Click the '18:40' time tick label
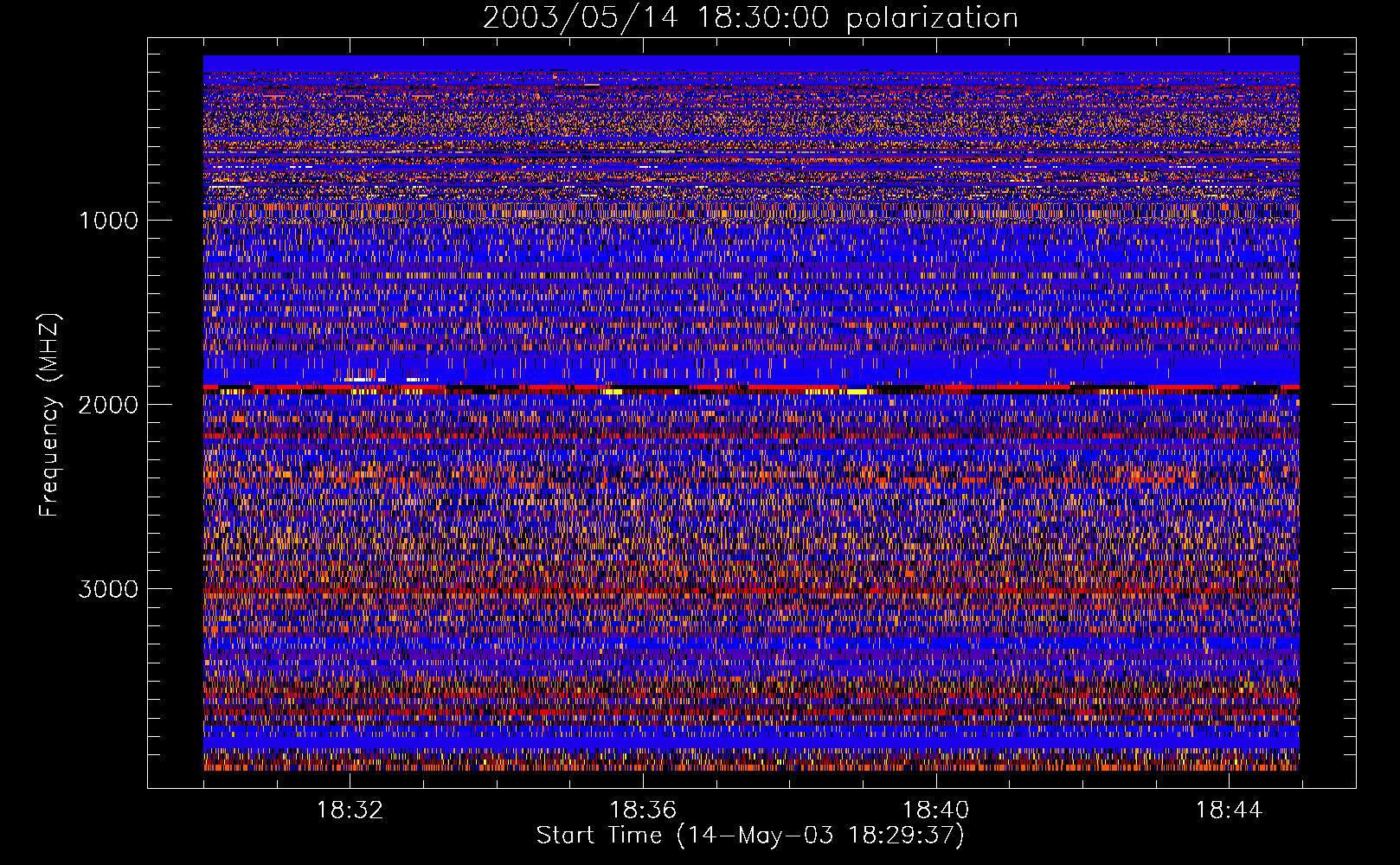 (x=936, y=811)
